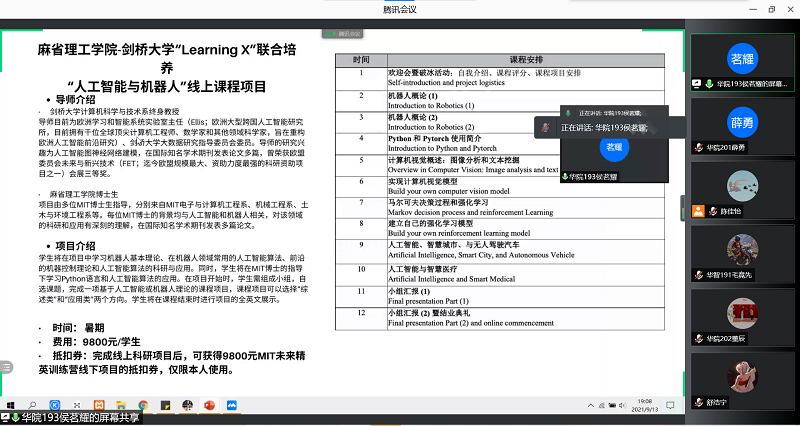Viewport: 800px width, 426px height.
Task: Click the 剑桥大学计算机科学与技术系终身教授 subheading
Action: pos(114,111)
